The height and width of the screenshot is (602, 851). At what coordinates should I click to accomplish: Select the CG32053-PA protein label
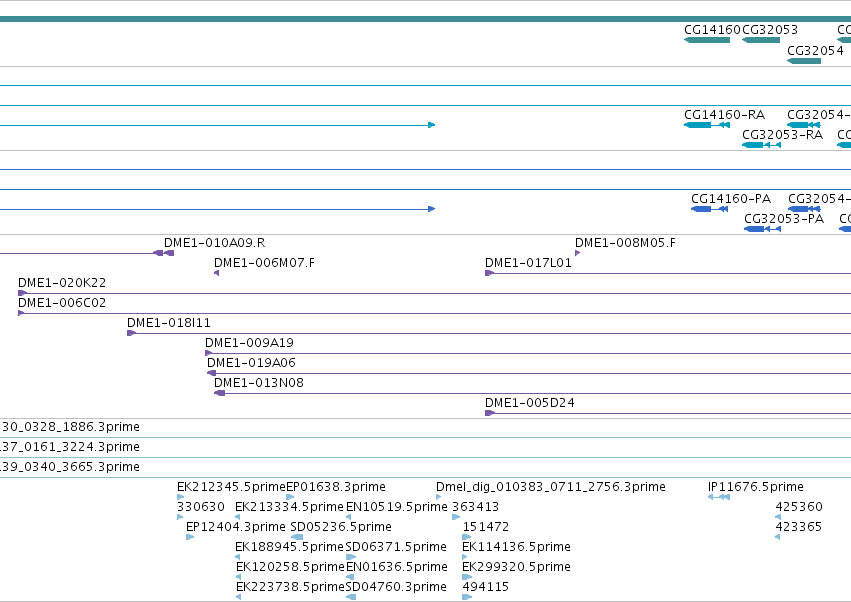point(784,219)
